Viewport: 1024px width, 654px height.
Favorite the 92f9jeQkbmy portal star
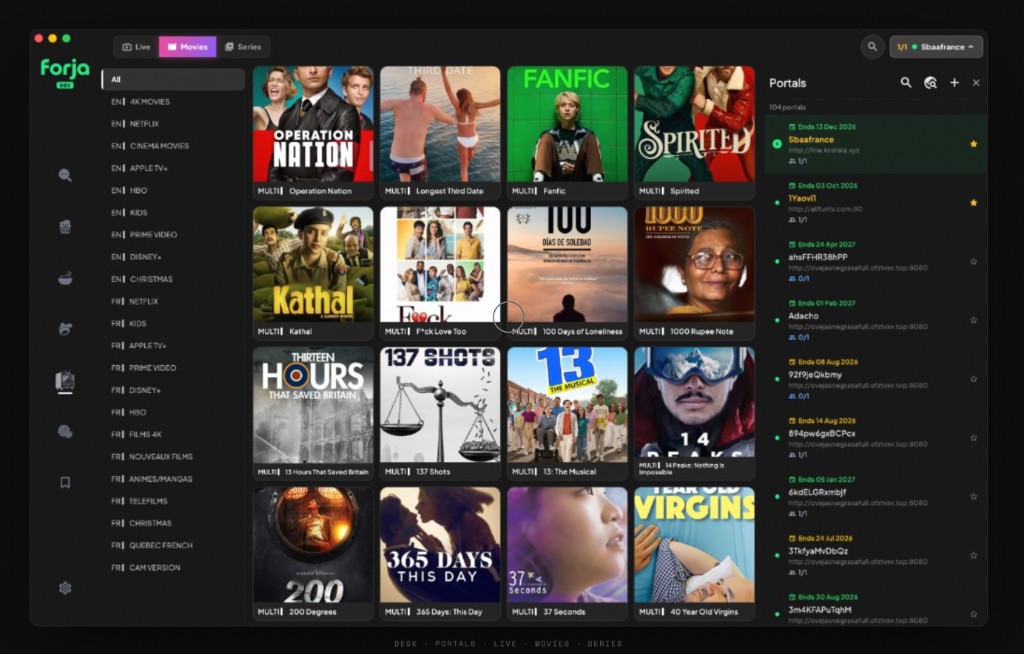(x=973, y=379)
